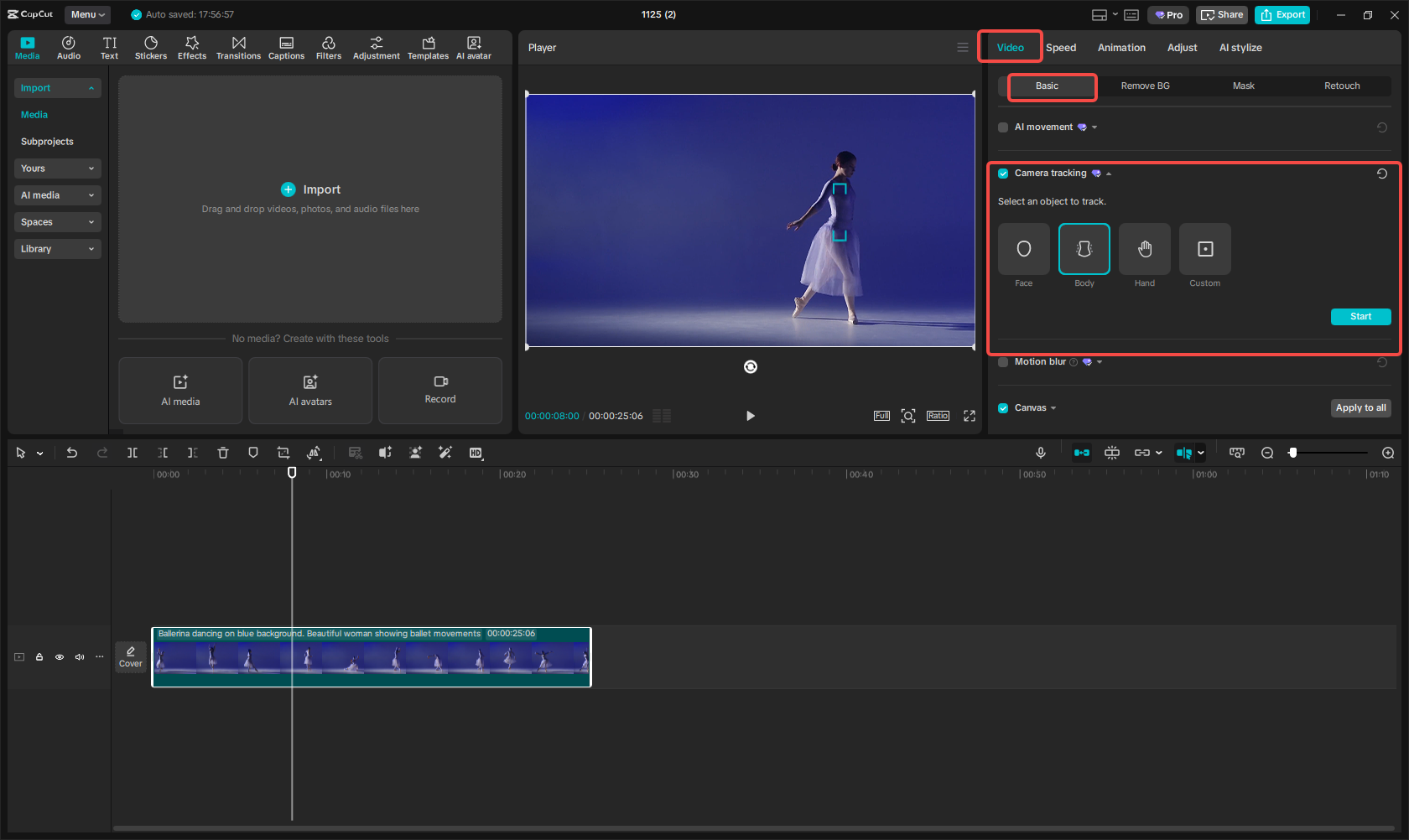Click the Hand tracking option
1409x840 pixels.
pos(1144,249)
